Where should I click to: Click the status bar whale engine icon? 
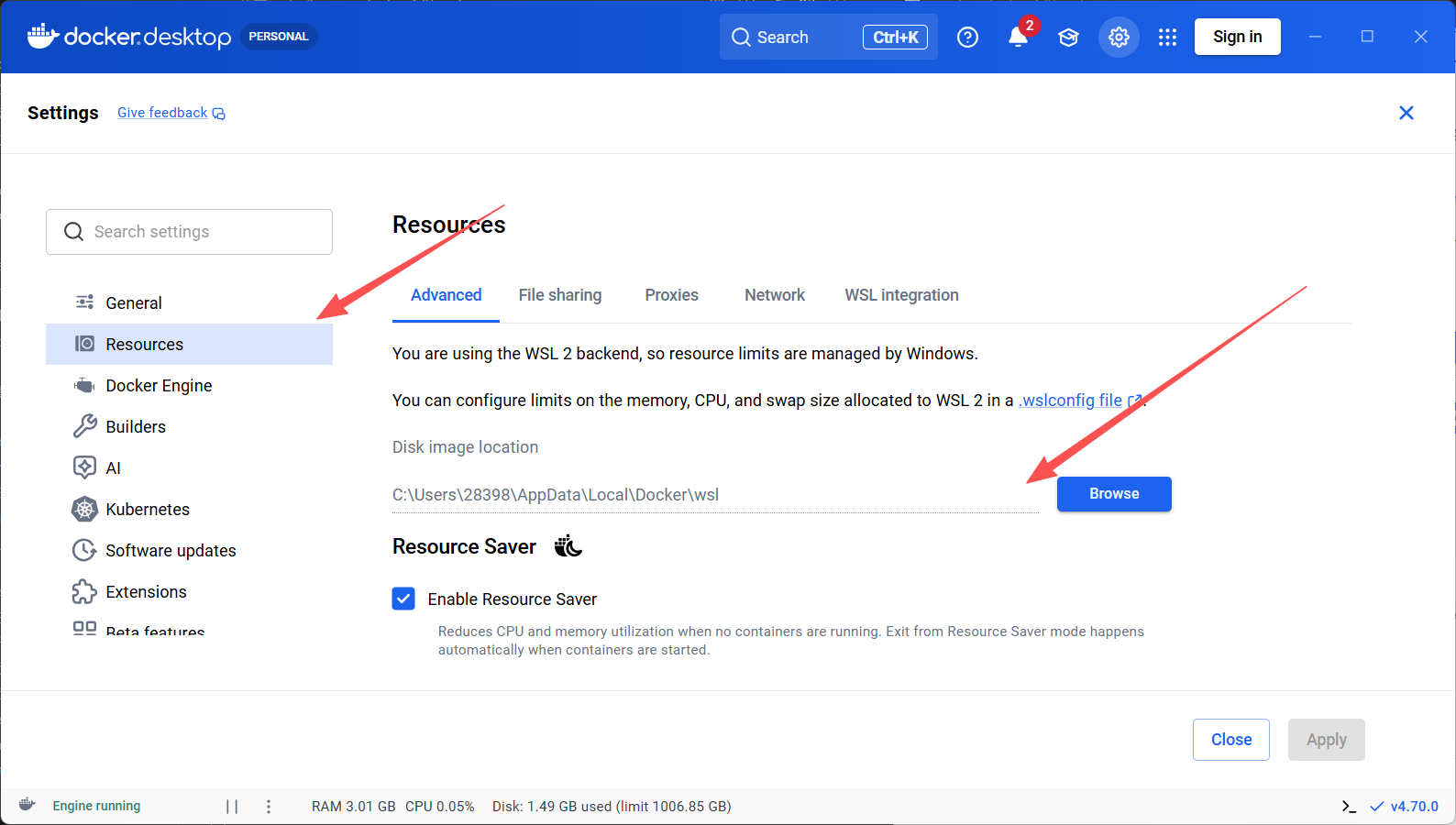[28, 805]
